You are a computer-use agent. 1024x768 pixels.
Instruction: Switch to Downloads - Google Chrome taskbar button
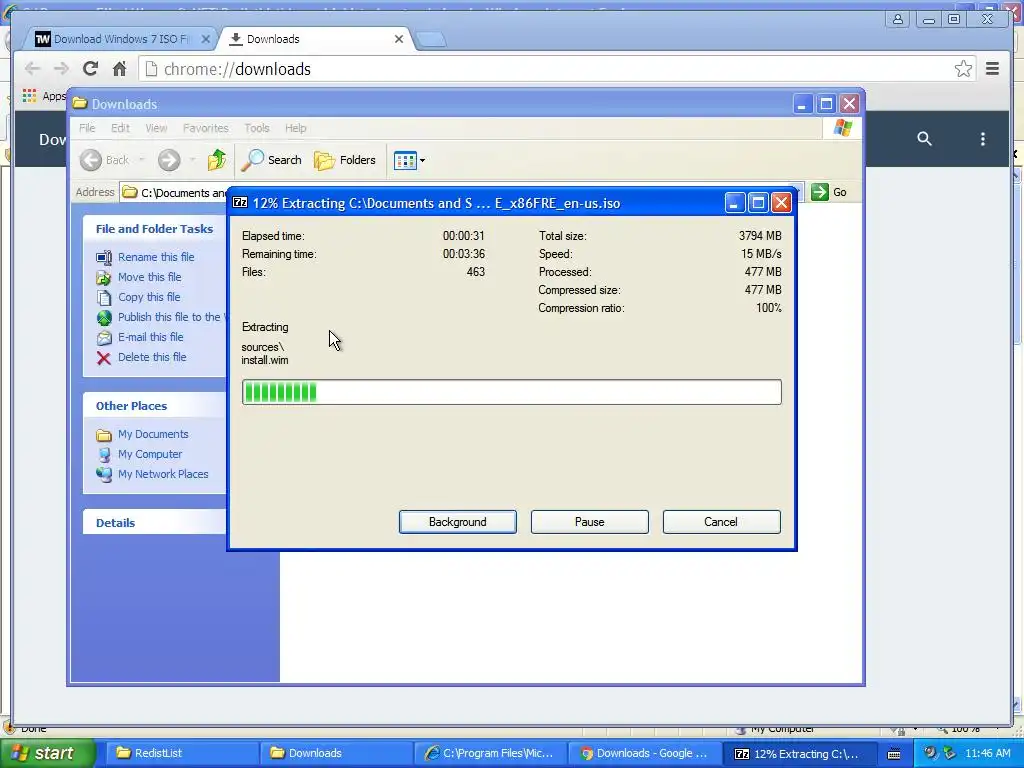point(645,753)
